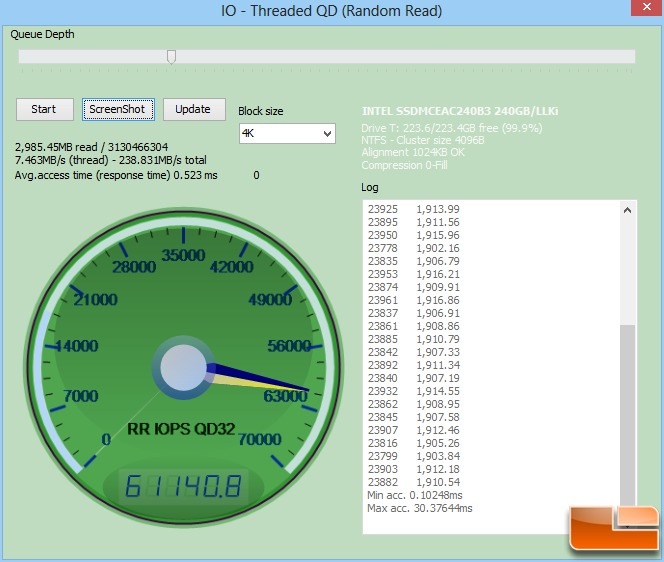
Task: Click the Log scroll up arrow
Action: [x=628, y=210]
